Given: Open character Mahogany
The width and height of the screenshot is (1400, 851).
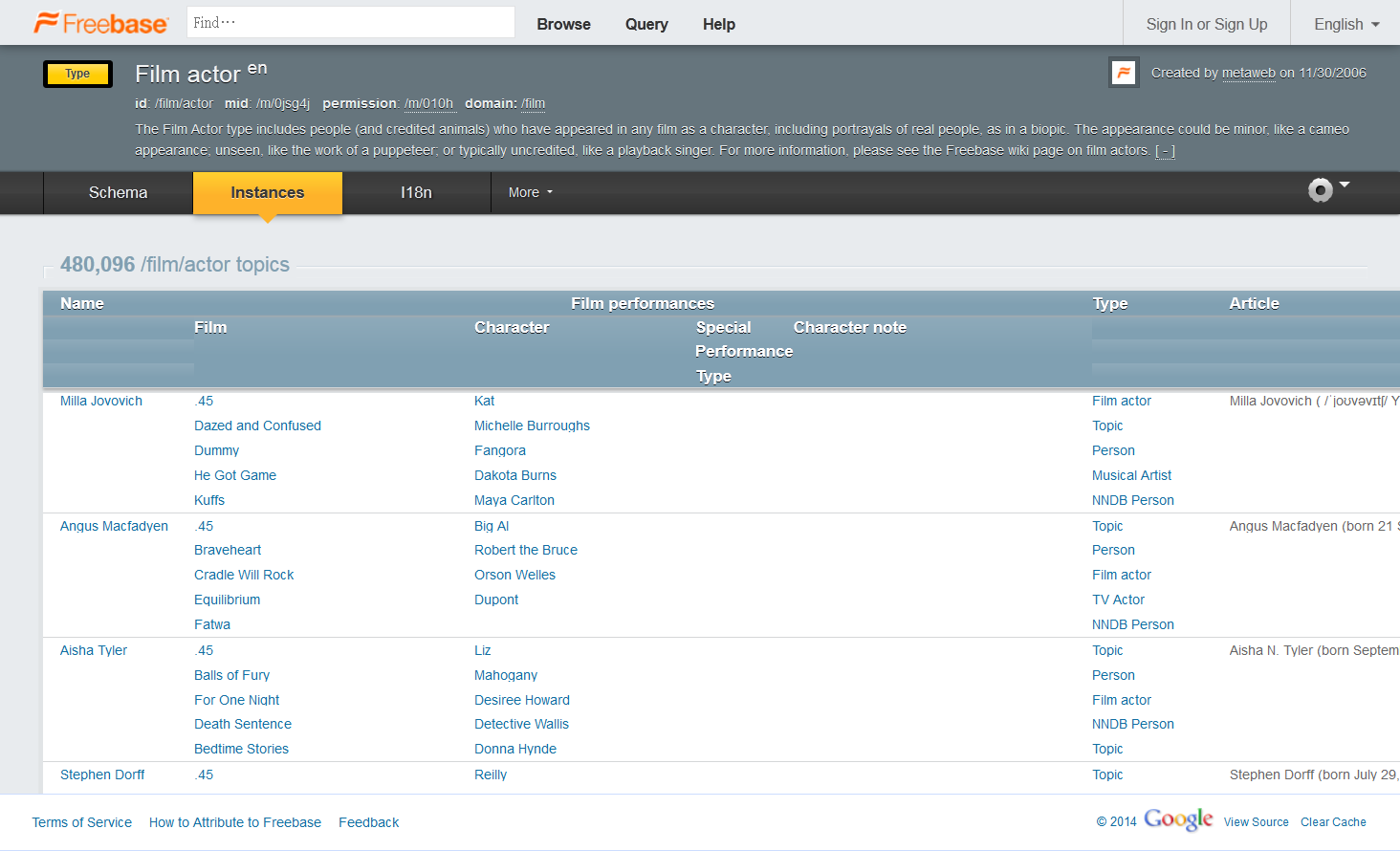Looking at the screenshot, I should pyautogui.click(x=506, y=675).
